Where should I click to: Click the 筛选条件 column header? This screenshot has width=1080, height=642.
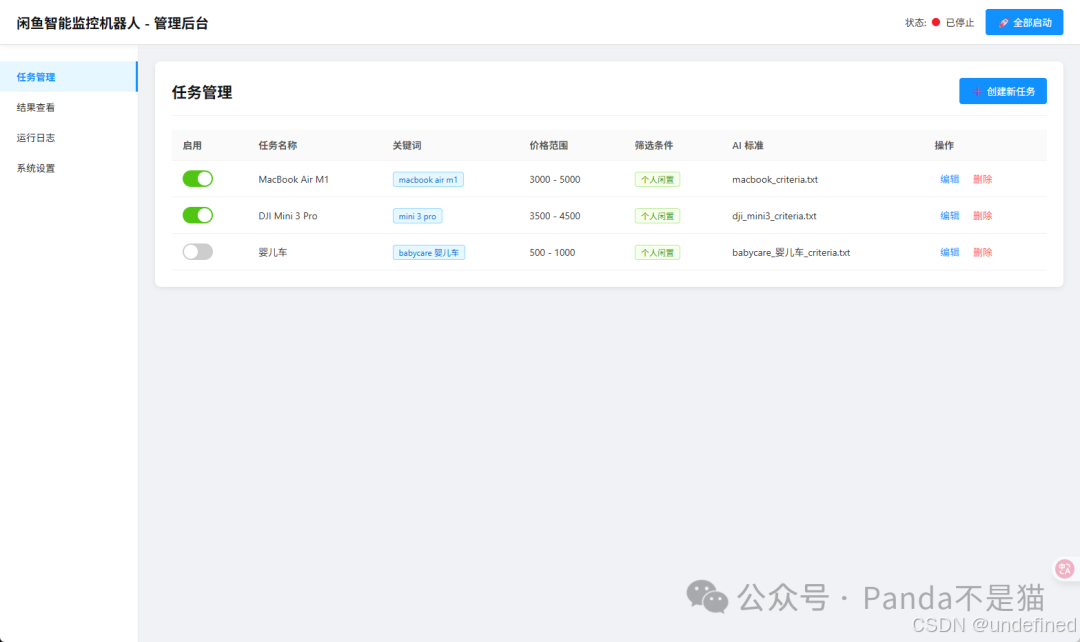click(654, 145)
